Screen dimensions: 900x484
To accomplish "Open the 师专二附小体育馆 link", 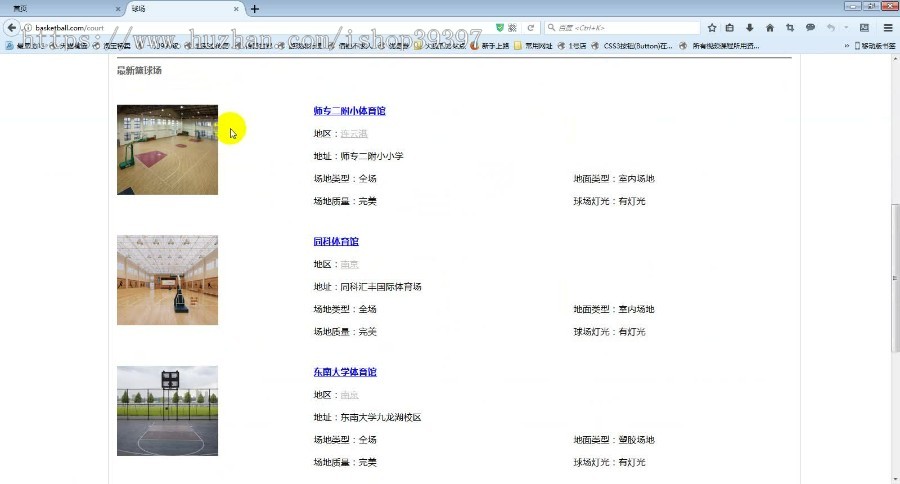I will (349, 111).
